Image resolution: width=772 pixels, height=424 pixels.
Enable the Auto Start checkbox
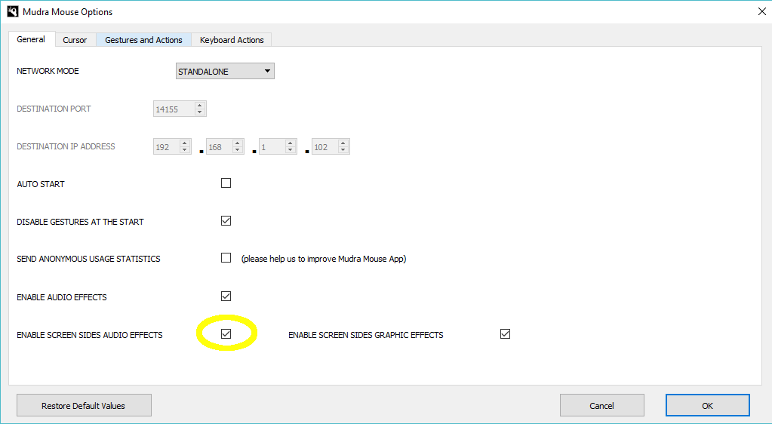226,183
